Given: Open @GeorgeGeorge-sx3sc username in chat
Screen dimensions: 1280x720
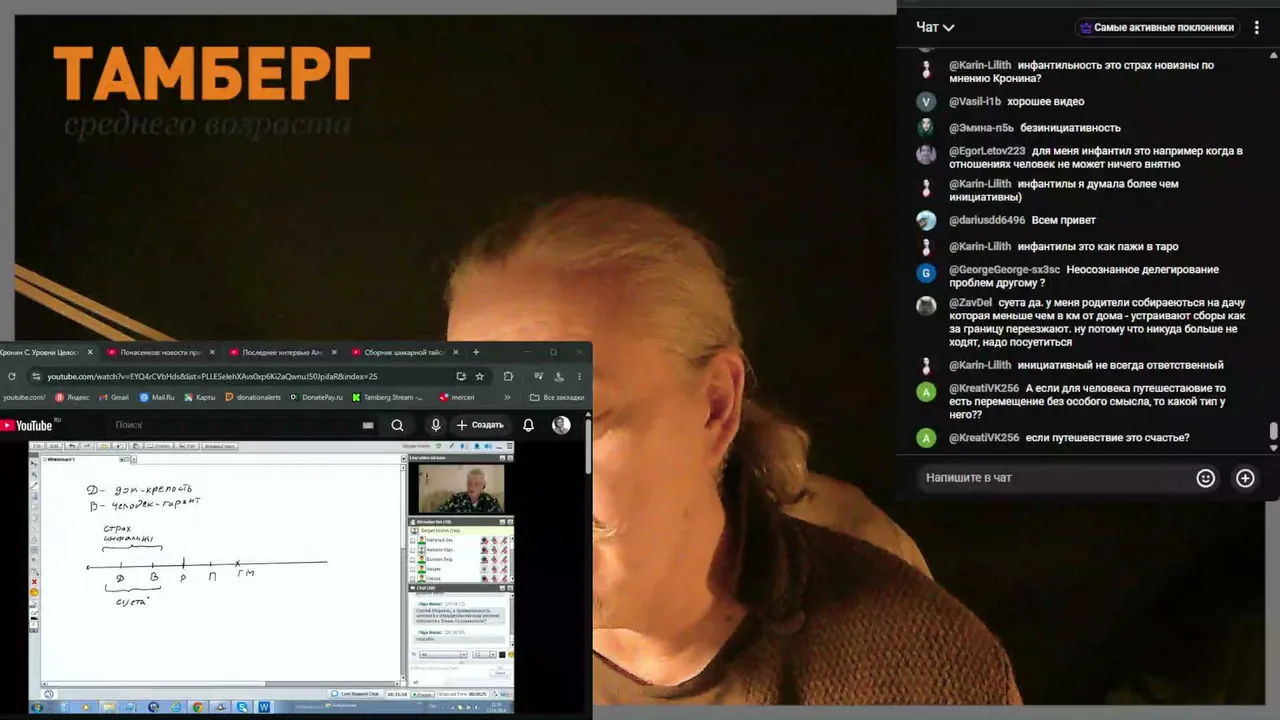Looking at the screenshot, I should 1004,270.
